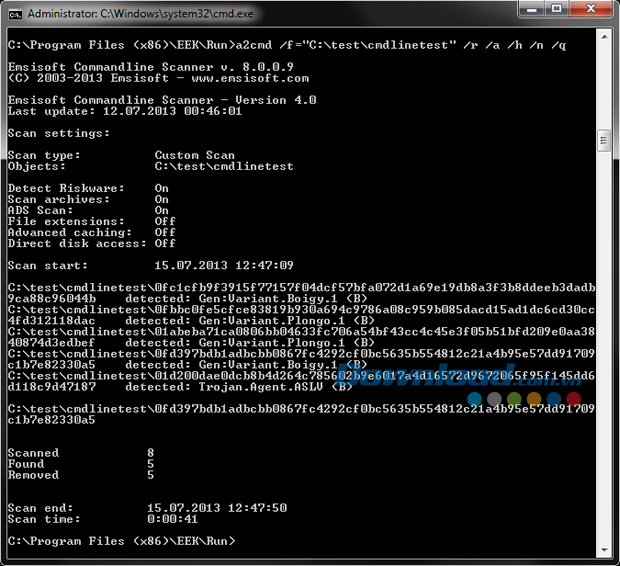Maximize the command prompt window
620x566 pixels.
click(x=557, y=9)
